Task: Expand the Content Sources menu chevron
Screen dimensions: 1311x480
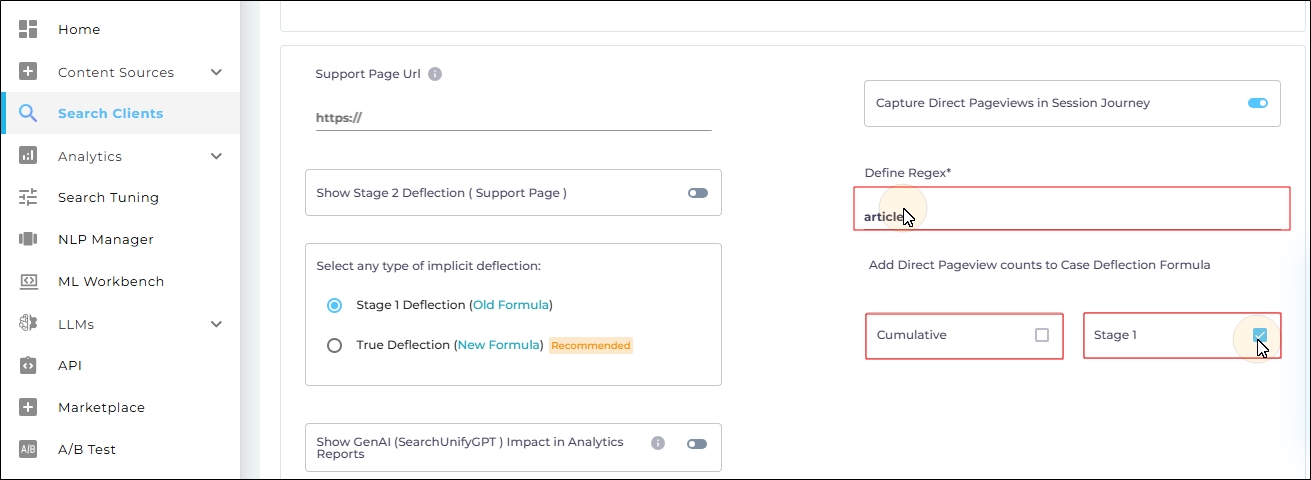Action: (x=216, y=72)
